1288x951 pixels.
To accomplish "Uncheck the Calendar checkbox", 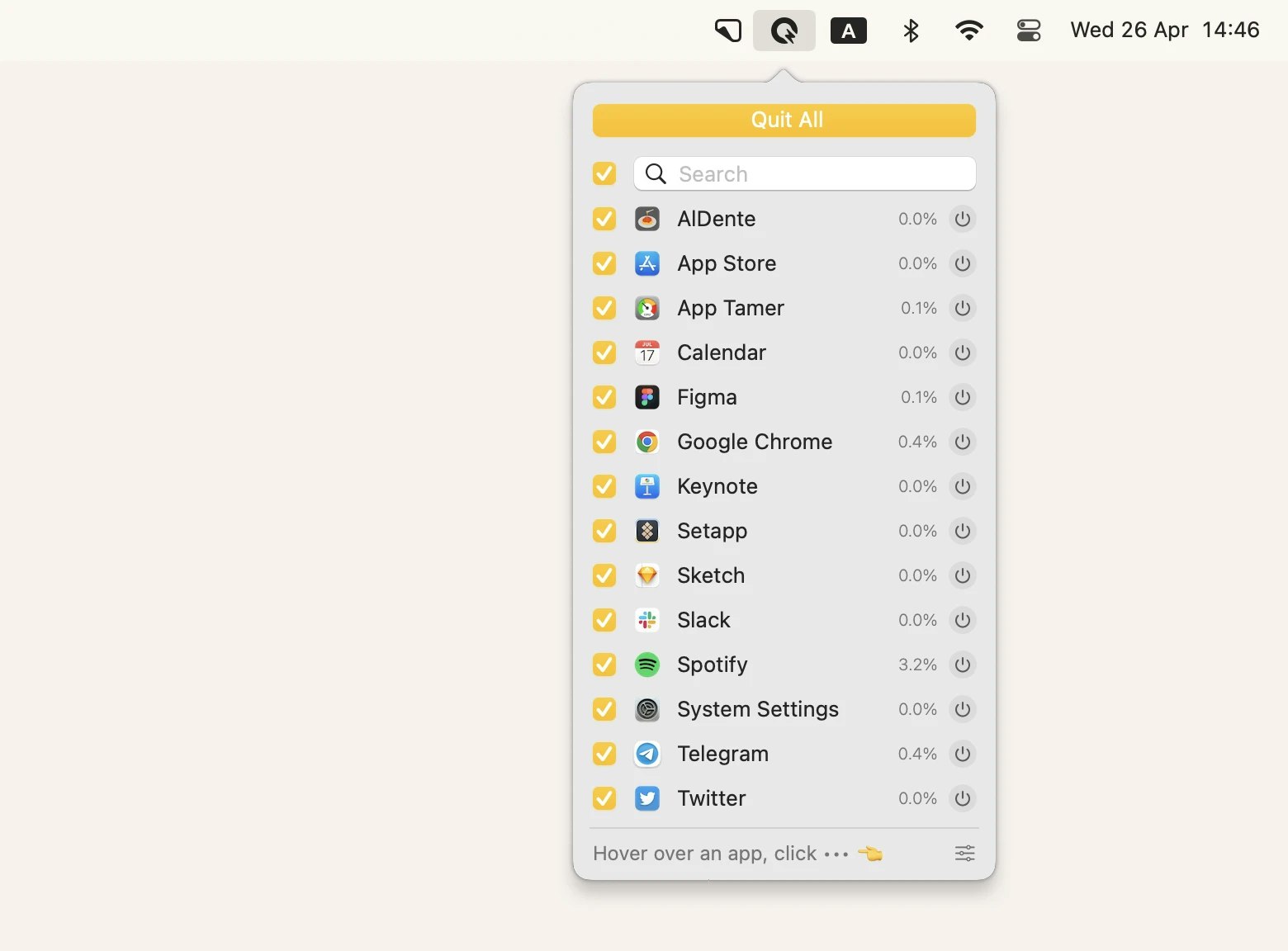I will tap(604, 352).
